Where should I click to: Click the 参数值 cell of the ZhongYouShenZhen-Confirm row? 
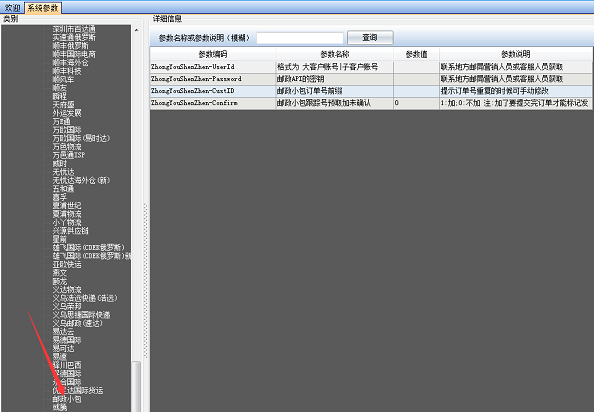tap(416, 103)
